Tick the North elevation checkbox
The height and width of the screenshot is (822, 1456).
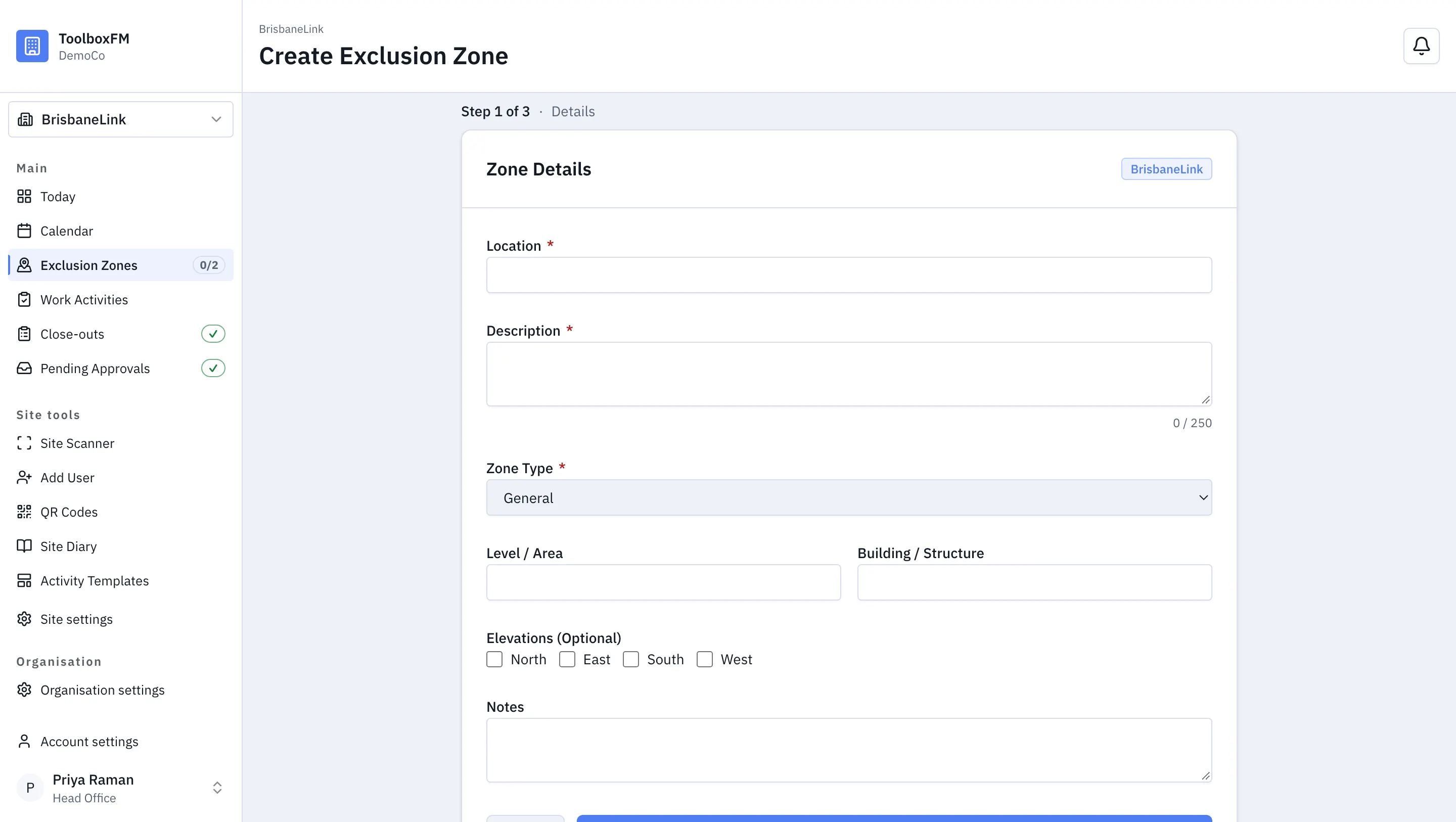point(494,659)
